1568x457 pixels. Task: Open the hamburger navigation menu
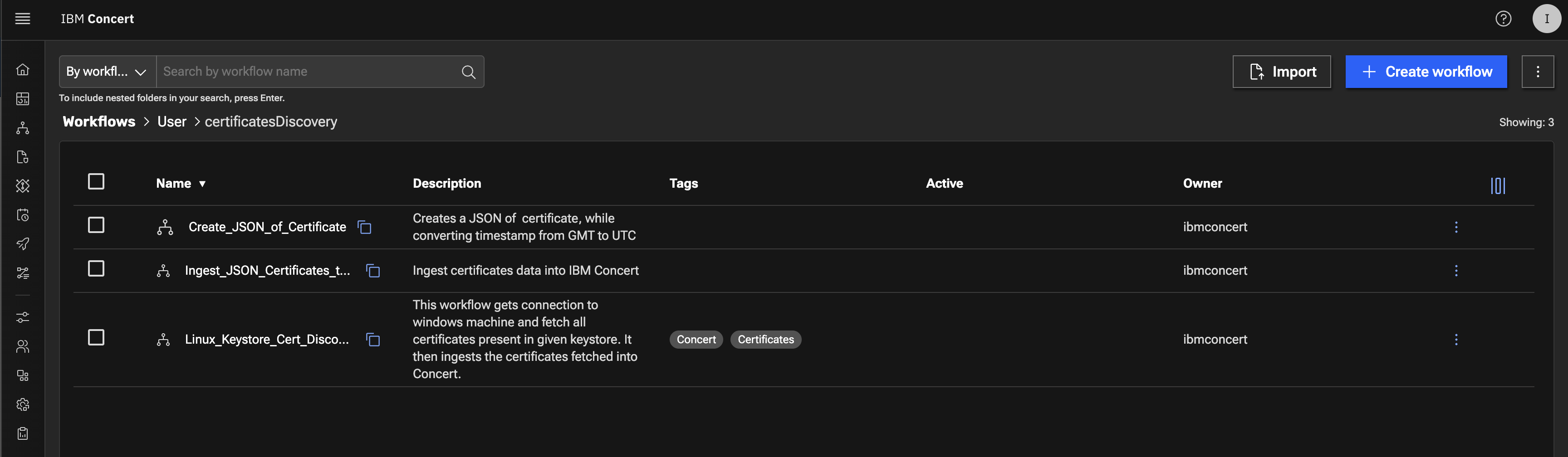pos(23,19)
